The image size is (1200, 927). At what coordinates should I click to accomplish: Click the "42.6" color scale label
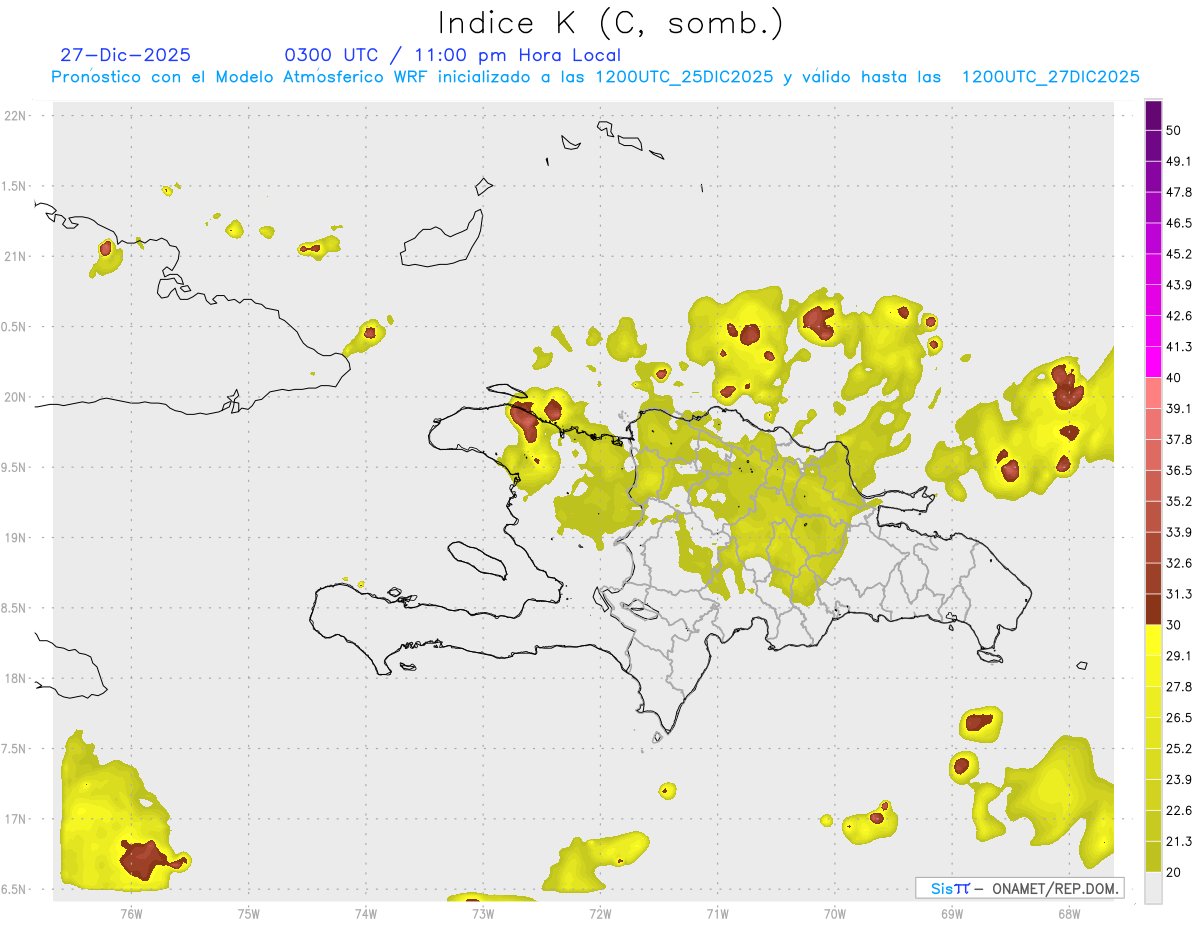tap(1179, 316)
